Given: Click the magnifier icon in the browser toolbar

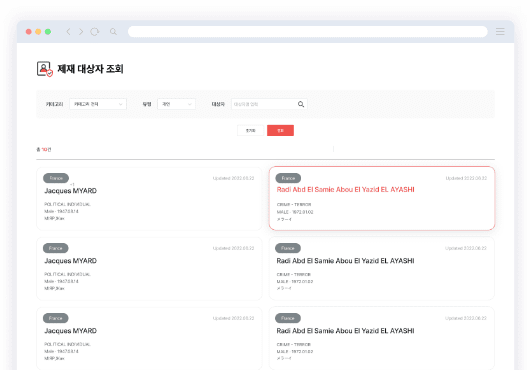Looking at the screenshot, I should (x=113, y=31).
